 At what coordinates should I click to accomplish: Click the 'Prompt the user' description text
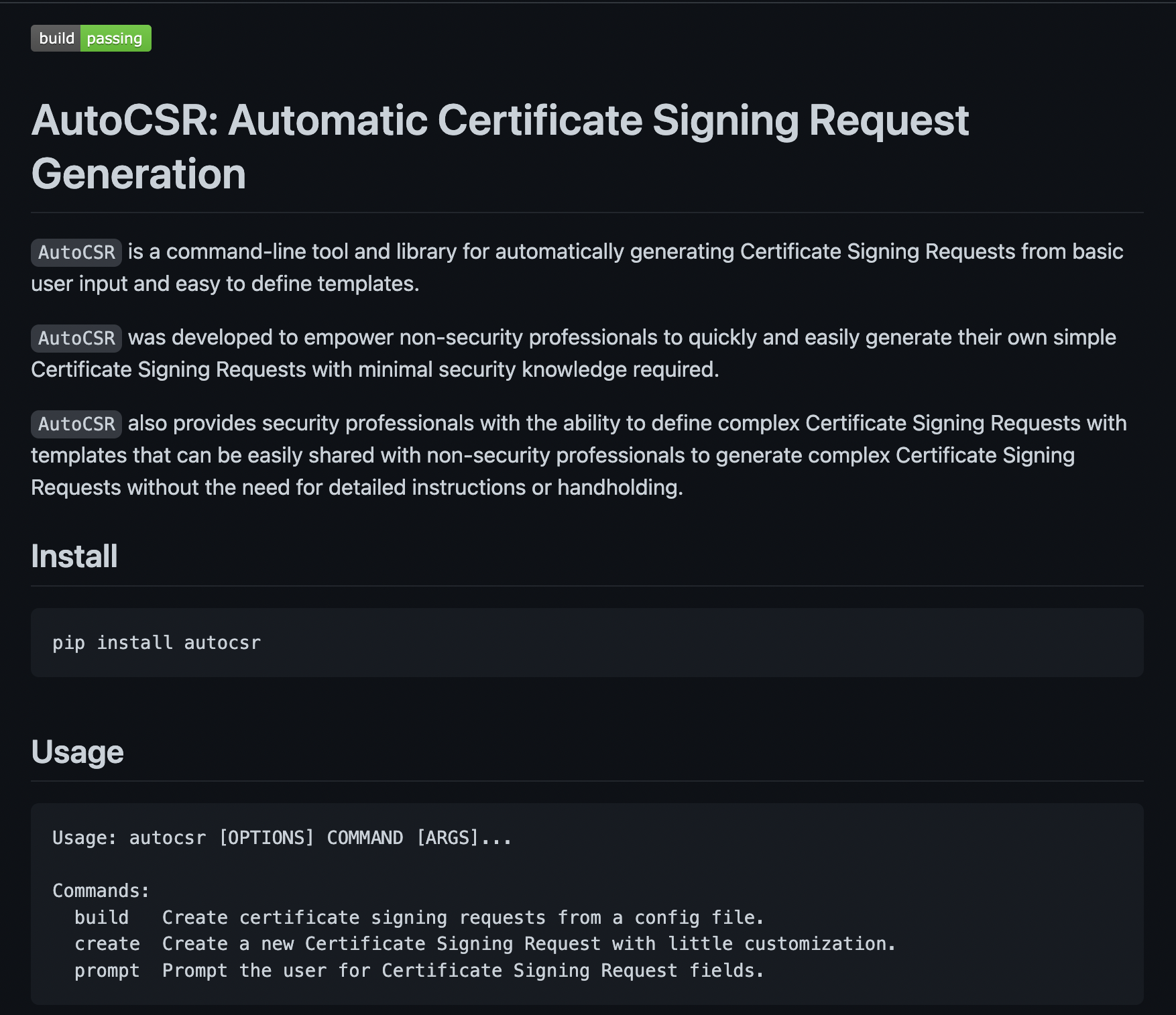point(463,971)
